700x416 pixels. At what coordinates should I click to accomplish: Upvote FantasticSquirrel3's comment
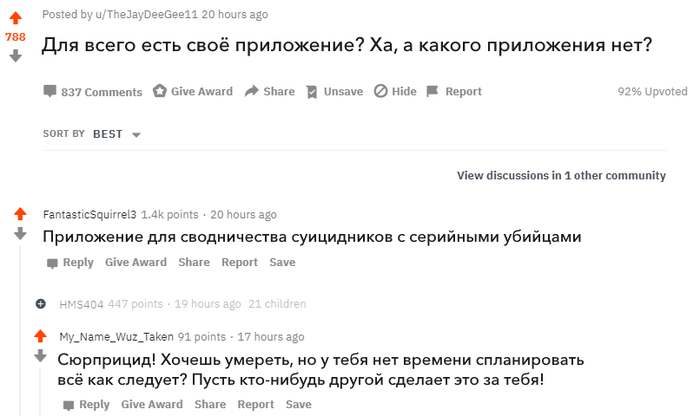coord(20,214)
